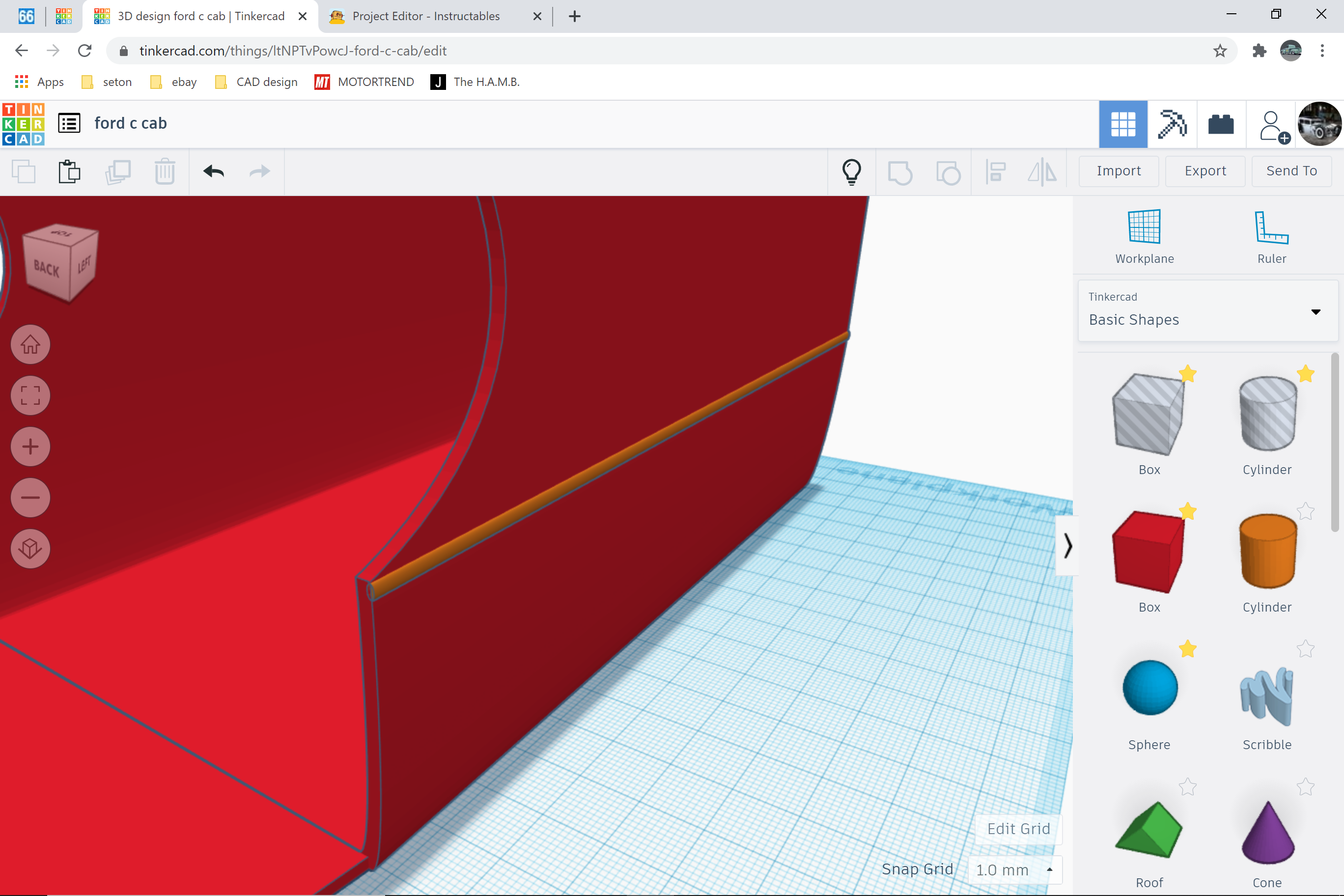1344x896 pixels.
Task: Select the Ruler tool
Action: (x=1271, y=237)
